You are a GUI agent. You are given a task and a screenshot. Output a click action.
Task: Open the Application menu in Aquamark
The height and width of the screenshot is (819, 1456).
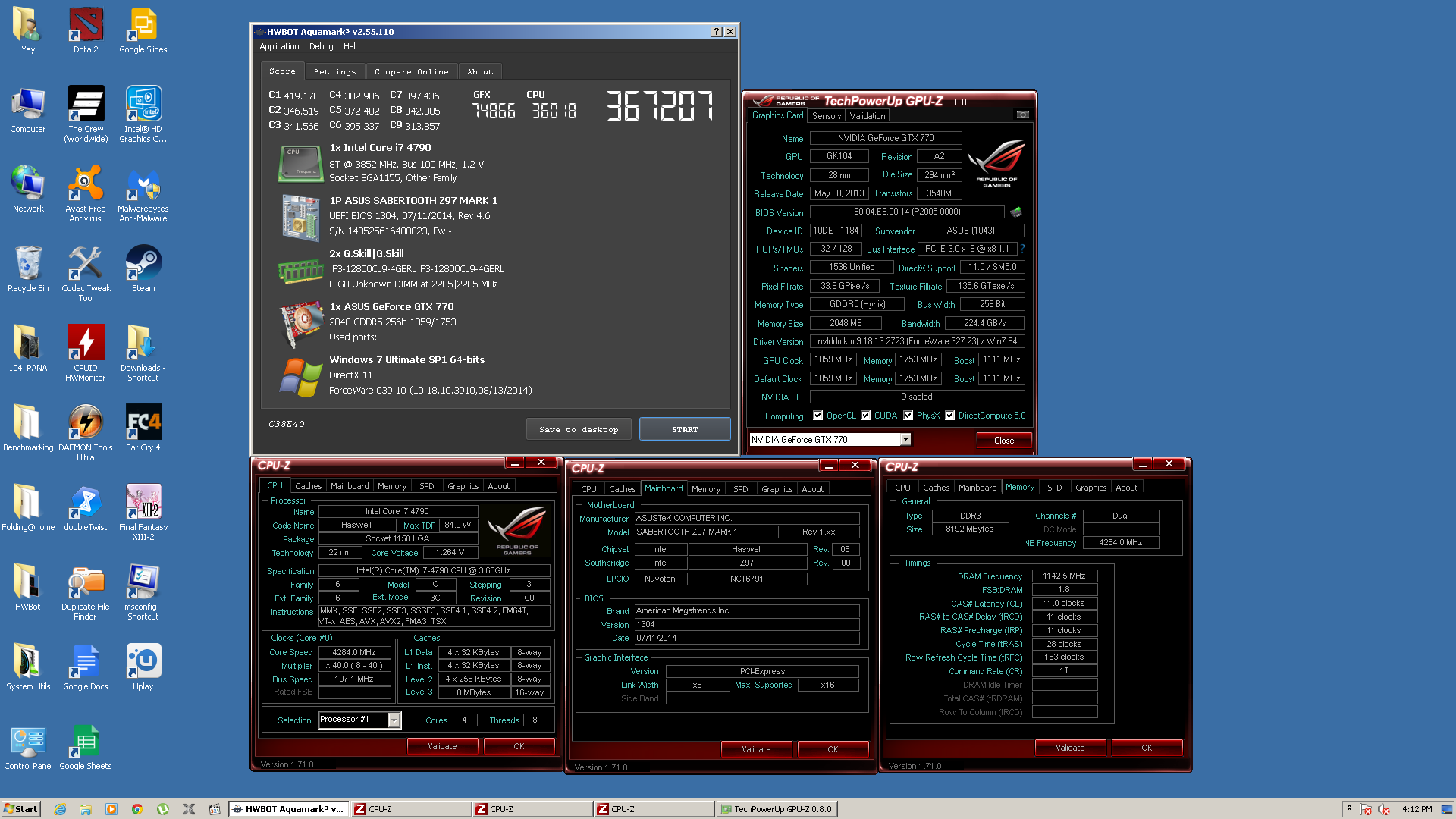(x=279, y=46)
